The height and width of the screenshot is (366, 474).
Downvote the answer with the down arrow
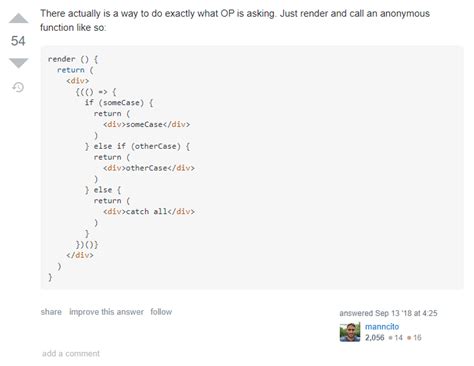pyautogui.click(x=18, y=63)
